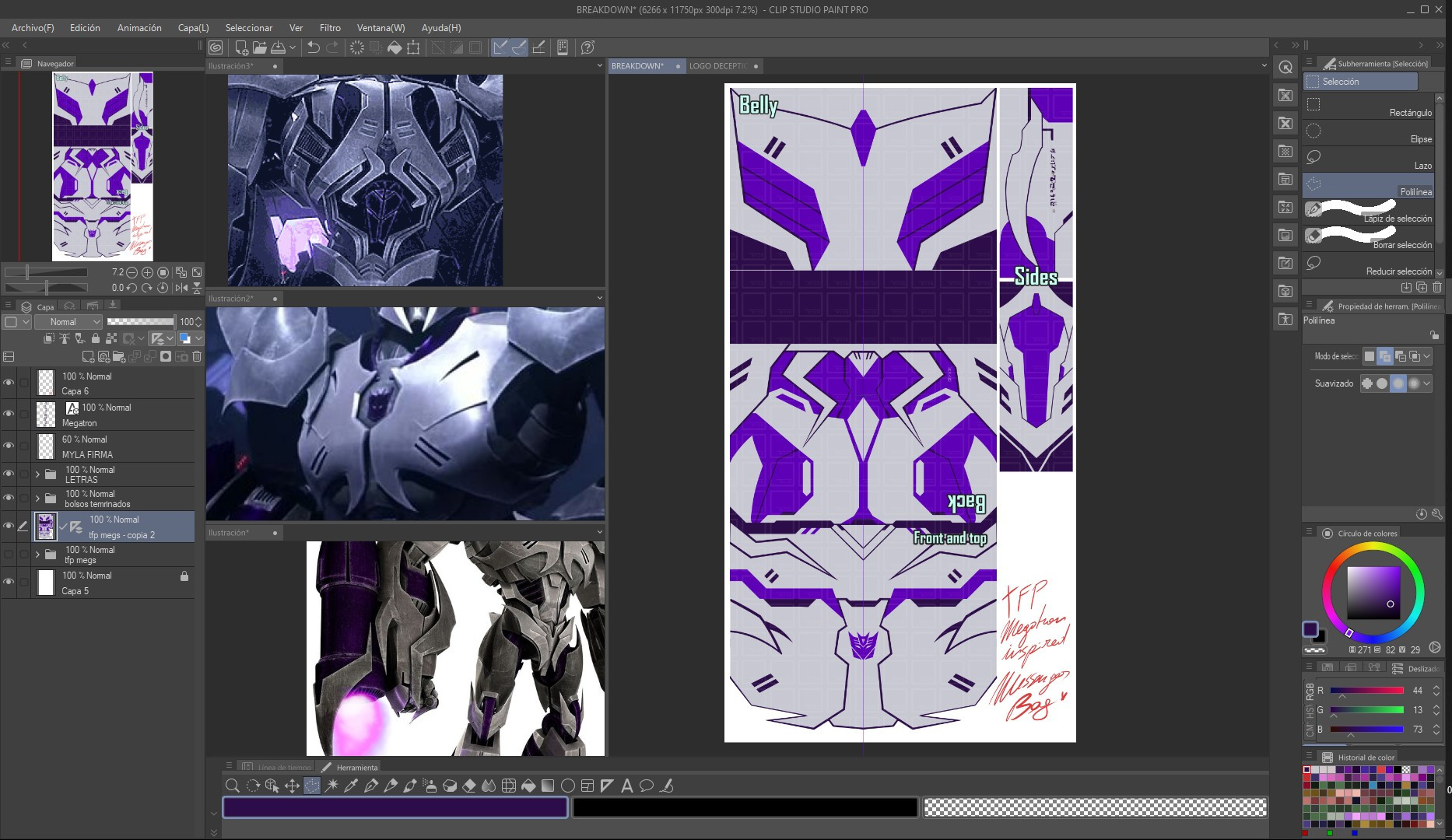1452x840 pixels.
Task: Select the transparent checkered color bar
Action: [x=1095, y=808]
